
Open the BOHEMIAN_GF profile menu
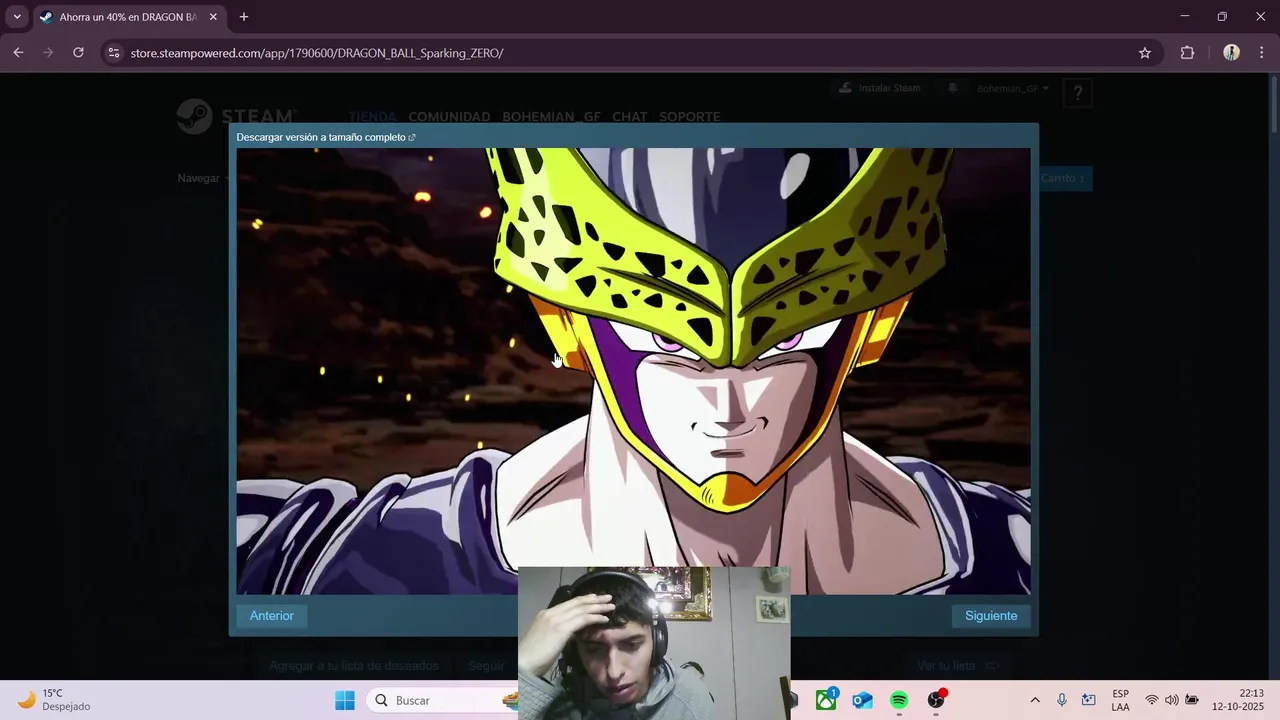[x=551, y=117]
